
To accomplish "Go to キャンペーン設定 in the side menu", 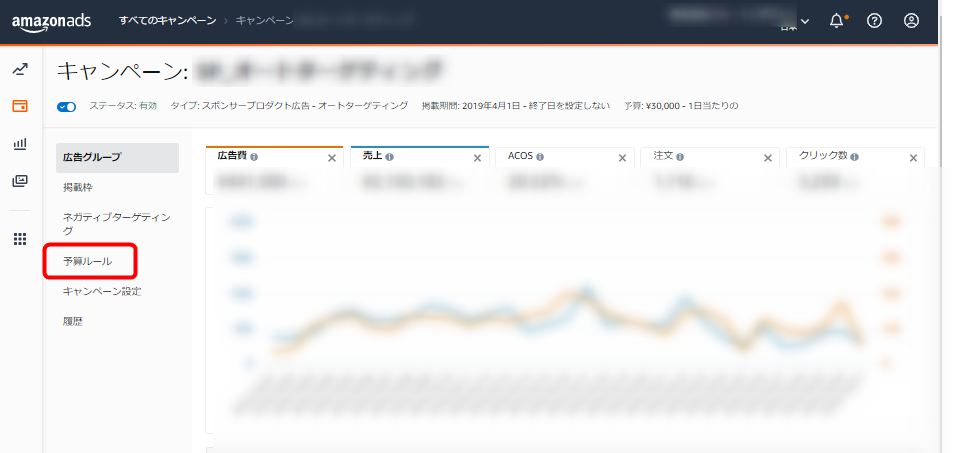I will tap(102, 291).
